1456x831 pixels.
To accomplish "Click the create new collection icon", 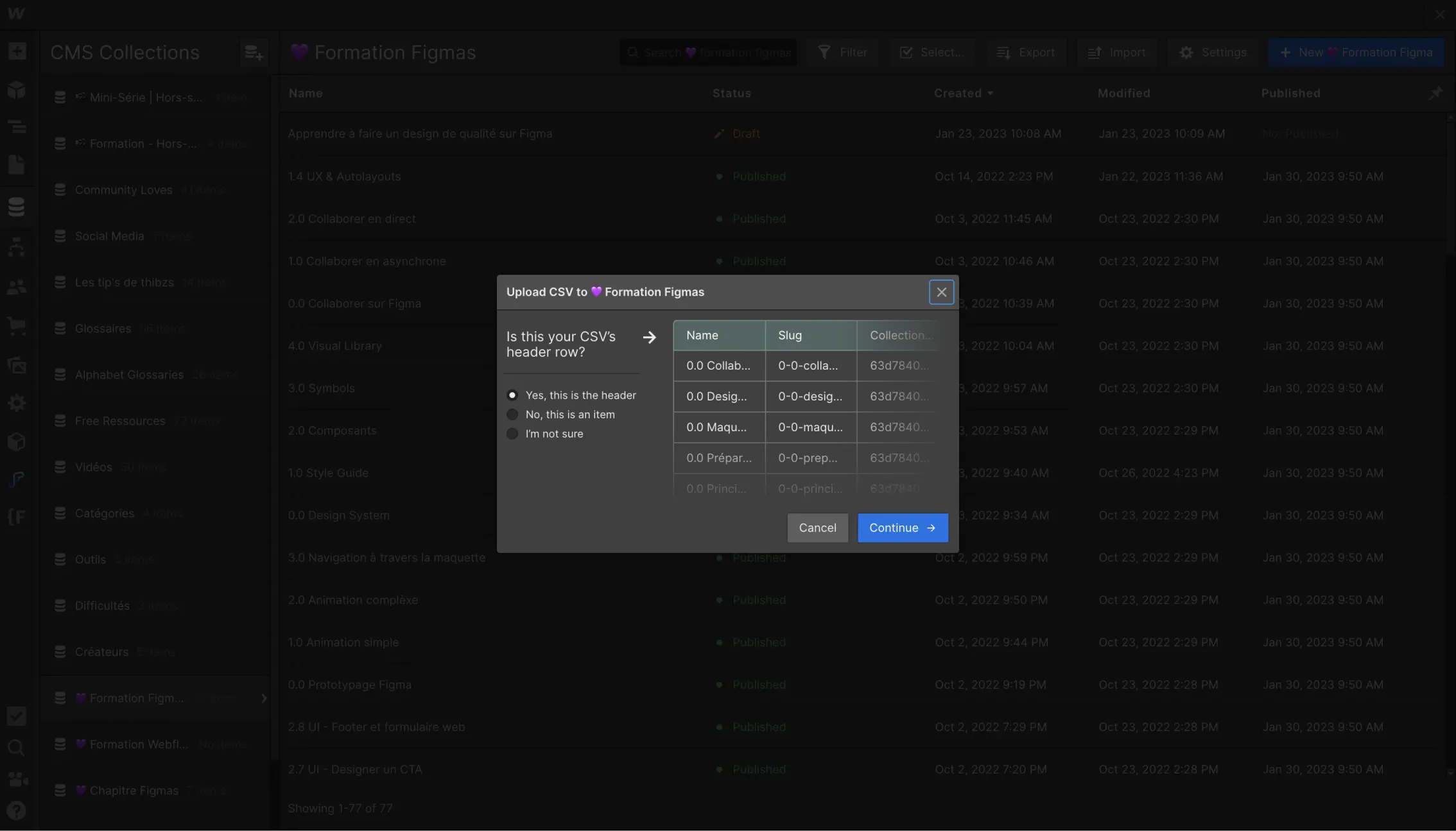I will coord(254,53).
